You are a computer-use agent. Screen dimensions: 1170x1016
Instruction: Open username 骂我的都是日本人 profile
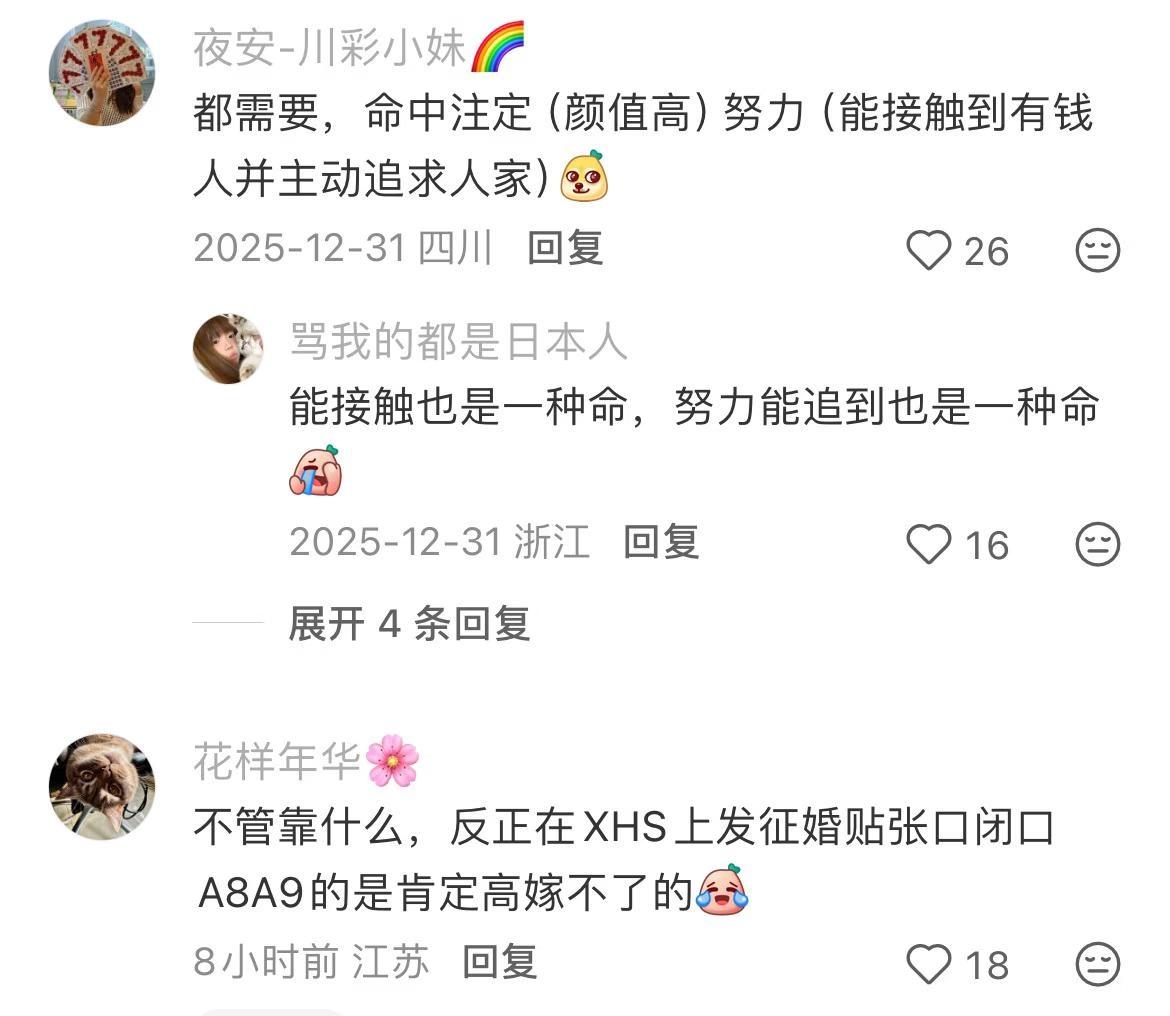(458, 342)
